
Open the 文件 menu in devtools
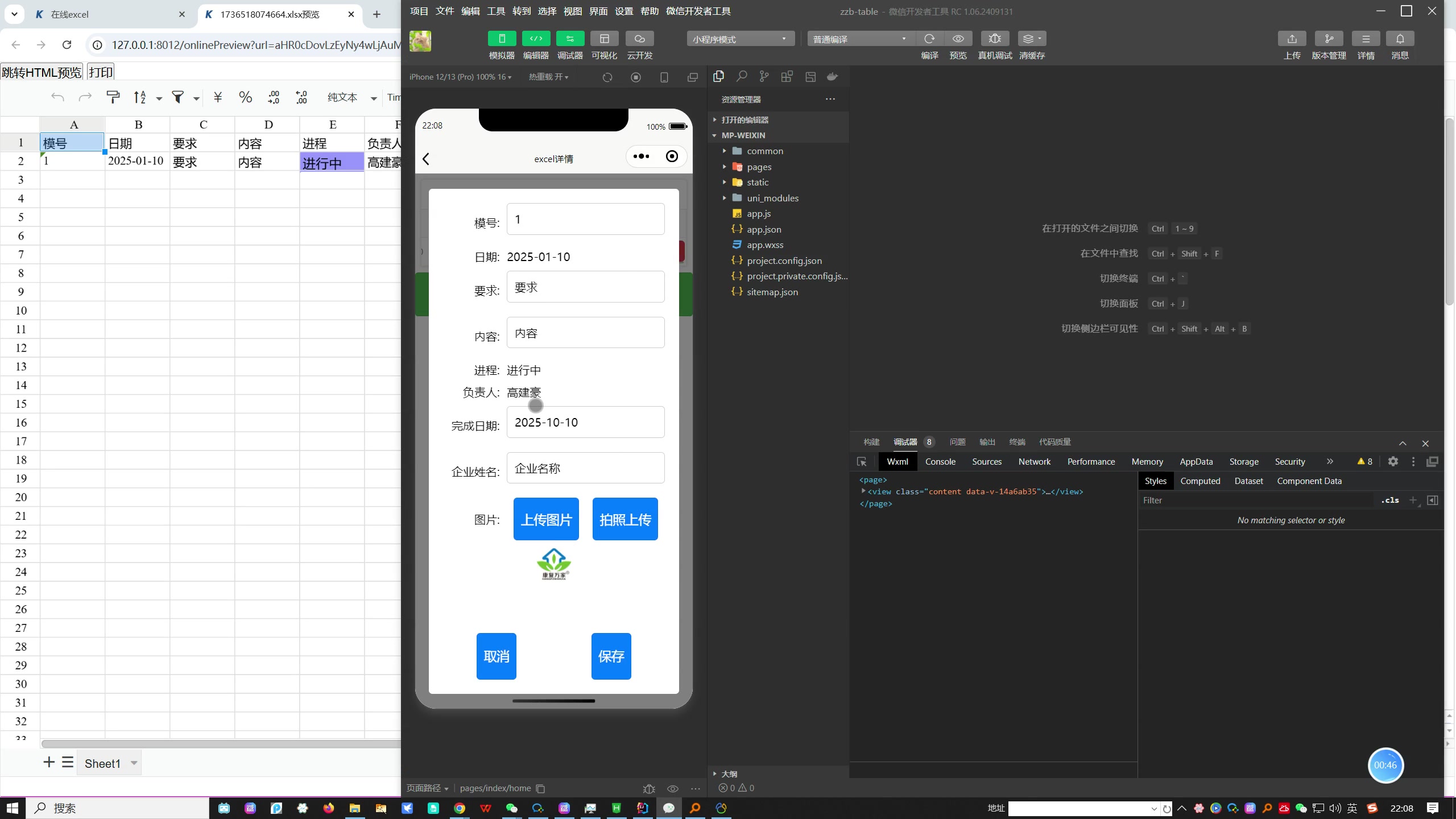[445, 11]
